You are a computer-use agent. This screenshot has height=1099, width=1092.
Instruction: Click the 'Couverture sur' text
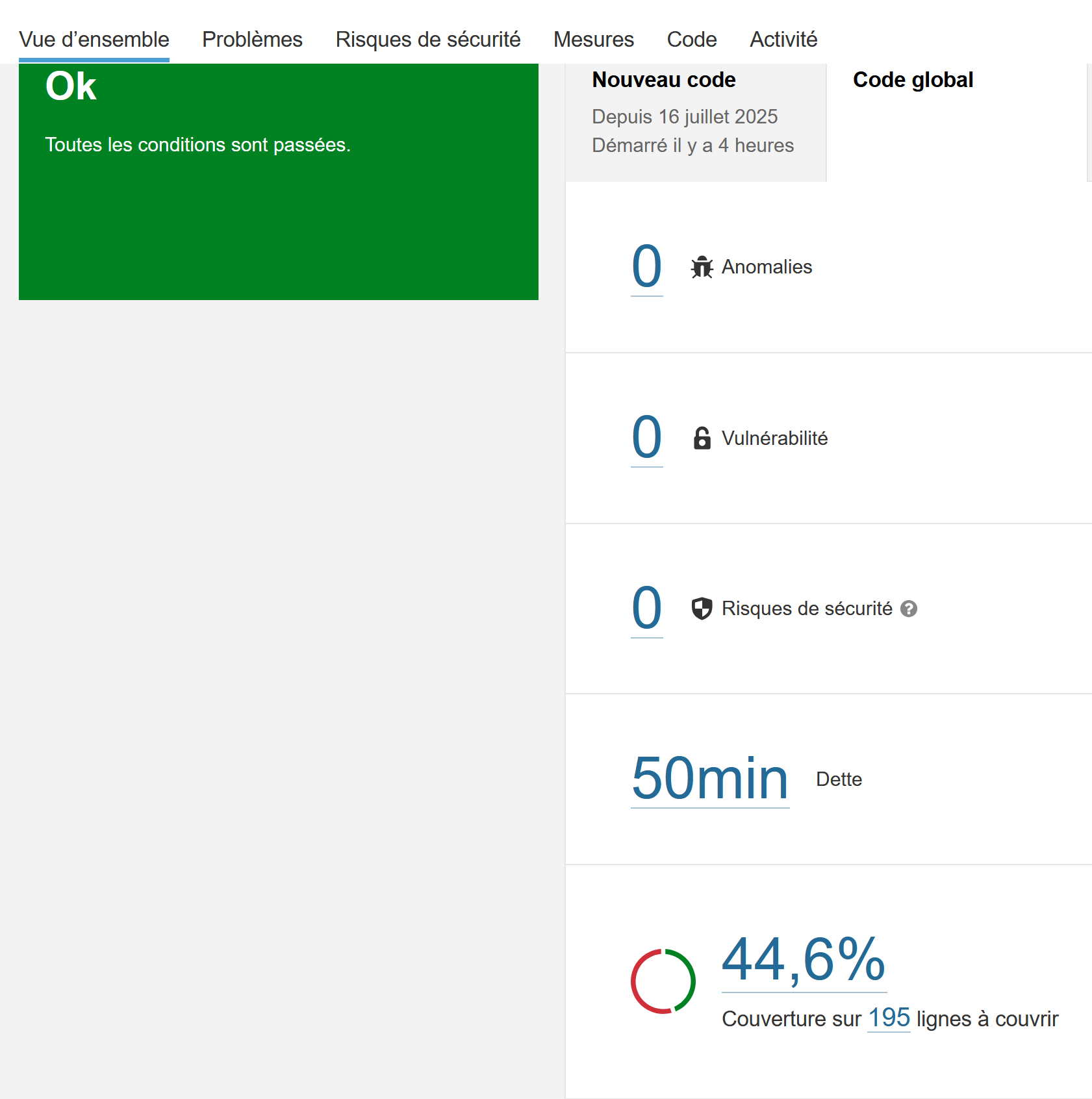click(792, 1019)
